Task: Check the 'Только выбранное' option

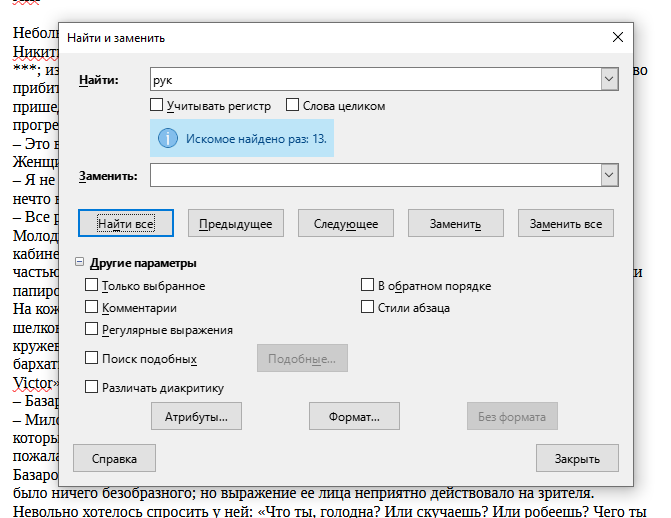Action: (92, 286)
